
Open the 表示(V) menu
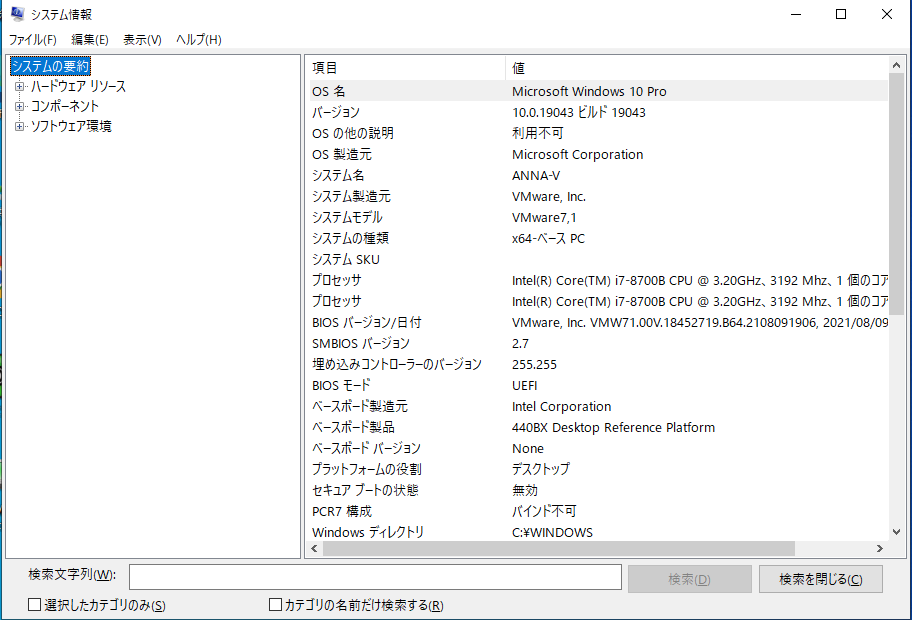pyautogui.click(x=142, y=40)
